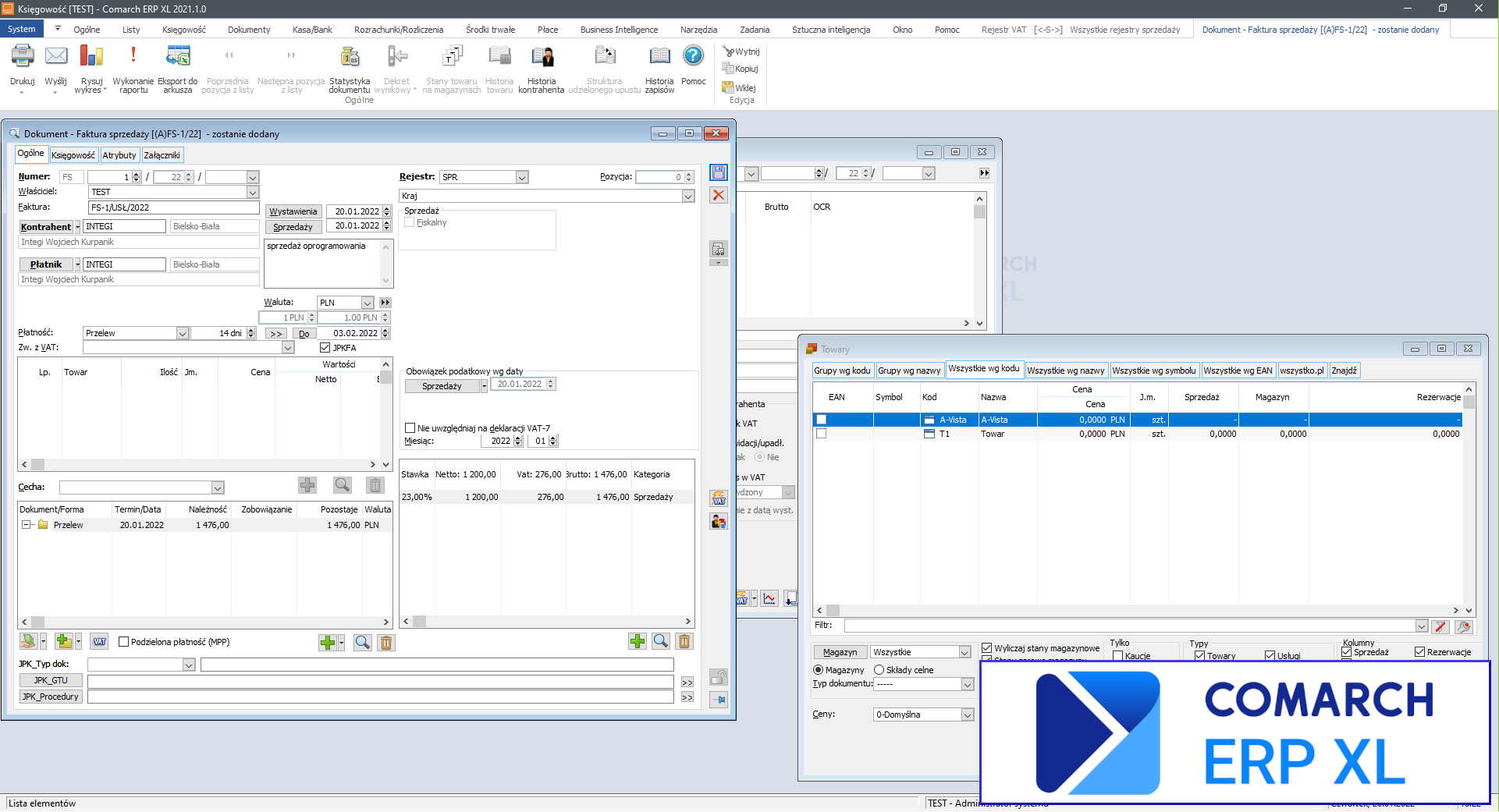Click Eksport do arkusza icon
1499x812 pixels.
coord(178,56)
